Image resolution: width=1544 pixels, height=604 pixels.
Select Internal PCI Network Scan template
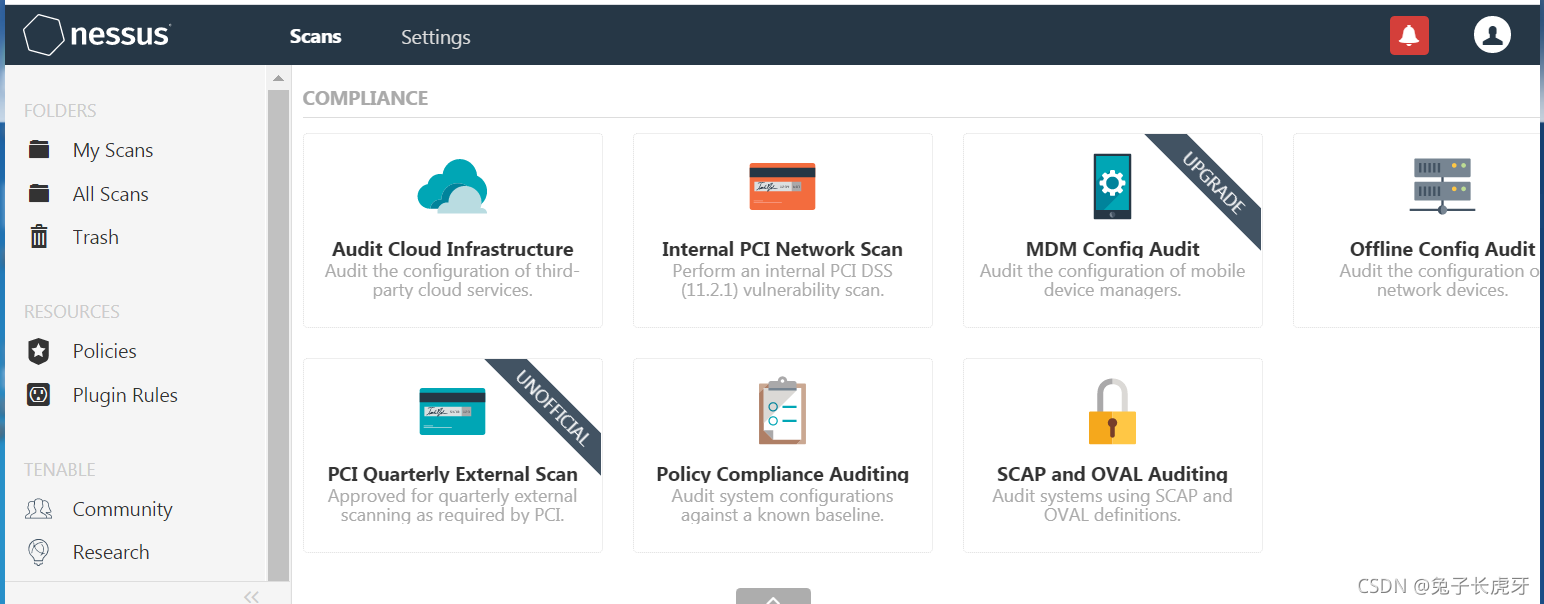click(783, 230)
